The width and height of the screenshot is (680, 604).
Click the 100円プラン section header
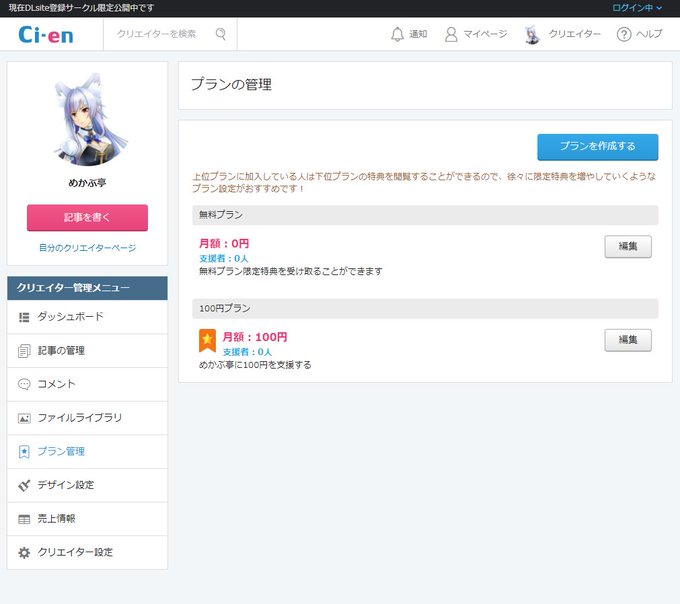click(x=425, y=308)
